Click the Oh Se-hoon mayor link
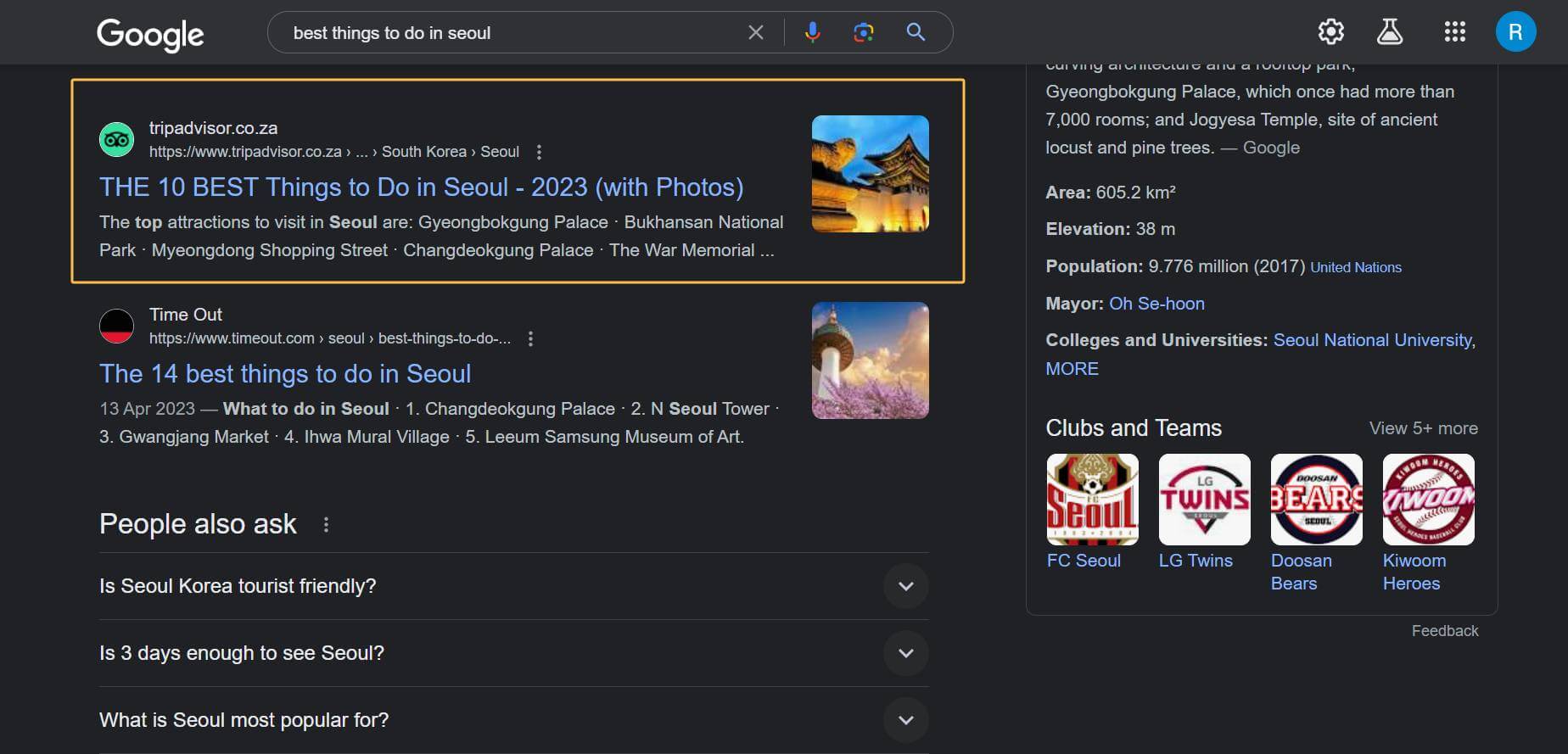This screenshot has width=1568, height=754. [1156, 304]
